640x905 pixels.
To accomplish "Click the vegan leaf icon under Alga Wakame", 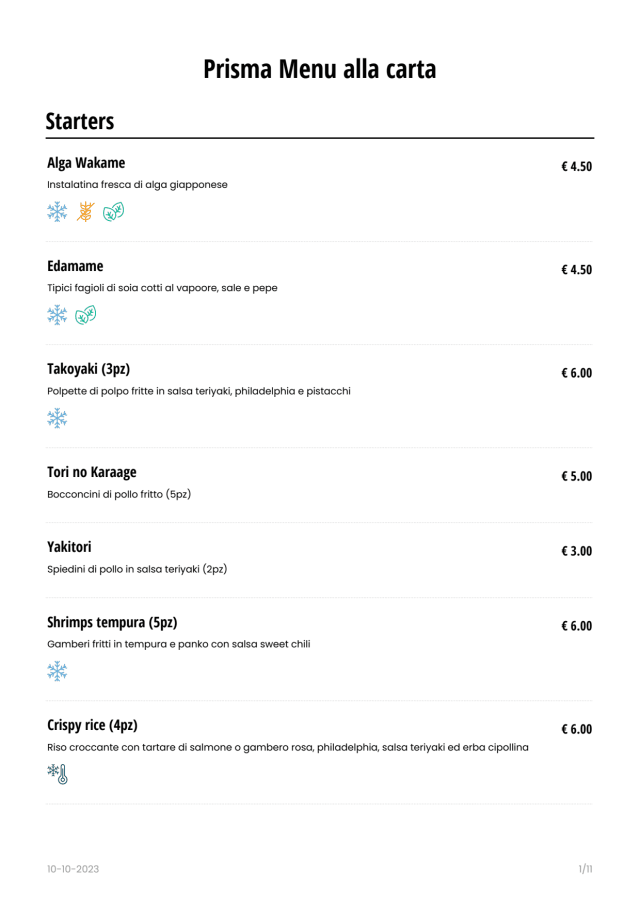I will click(114, 211).
